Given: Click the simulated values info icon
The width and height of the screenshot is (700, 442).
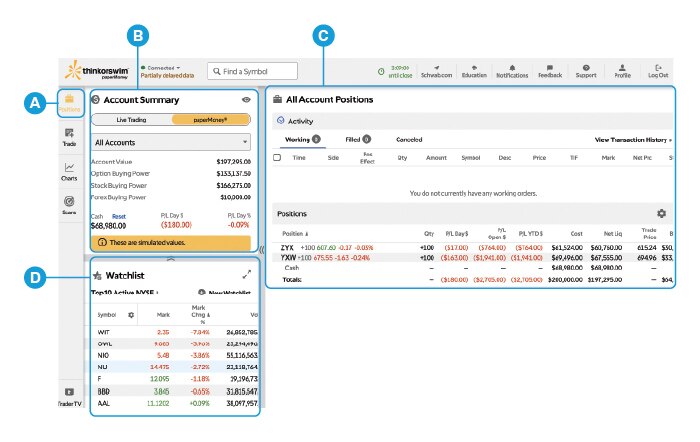Looking at the screenshot, I should pyautogui.click(x=102, y=242).
